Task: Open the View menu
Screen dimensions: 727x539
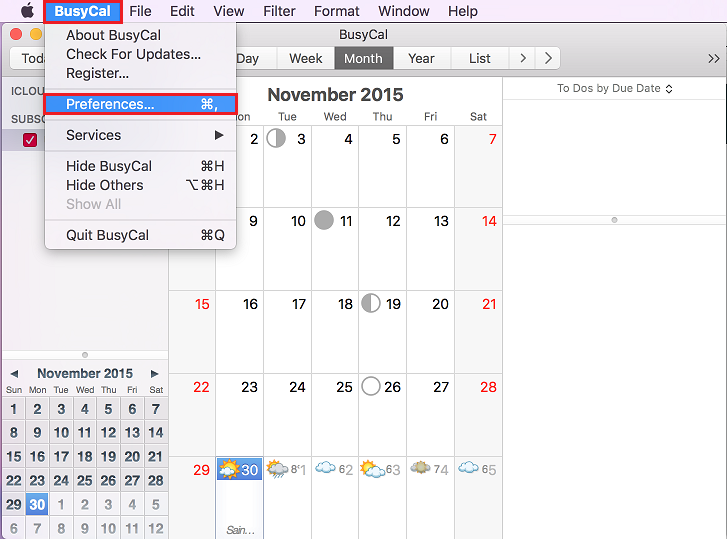Action: tap(229, 11)
